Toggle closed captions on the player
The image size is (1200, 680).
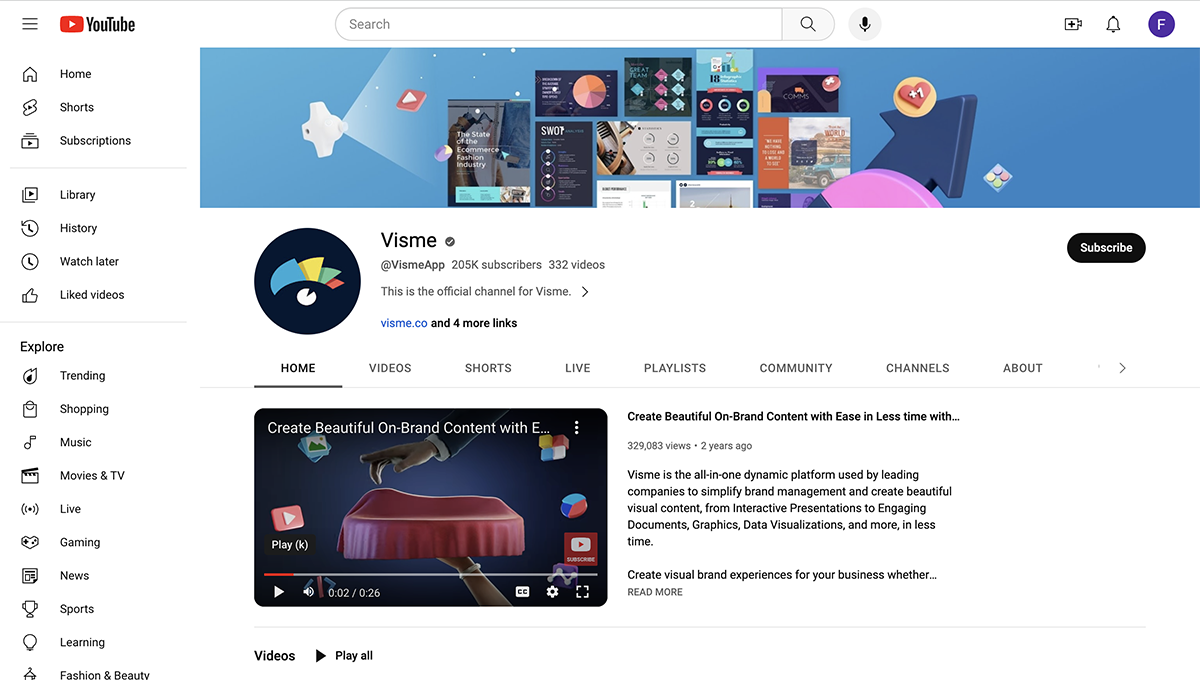click(x=522, y=591)
